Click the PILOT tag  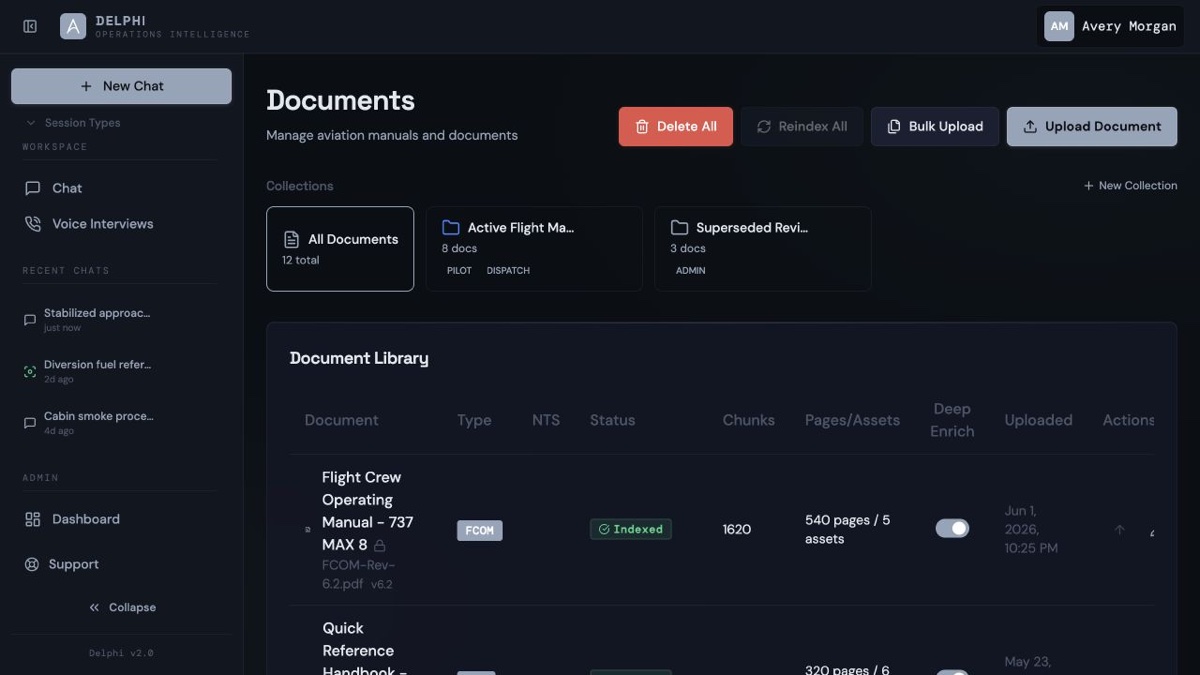click(x=459, y=271)
